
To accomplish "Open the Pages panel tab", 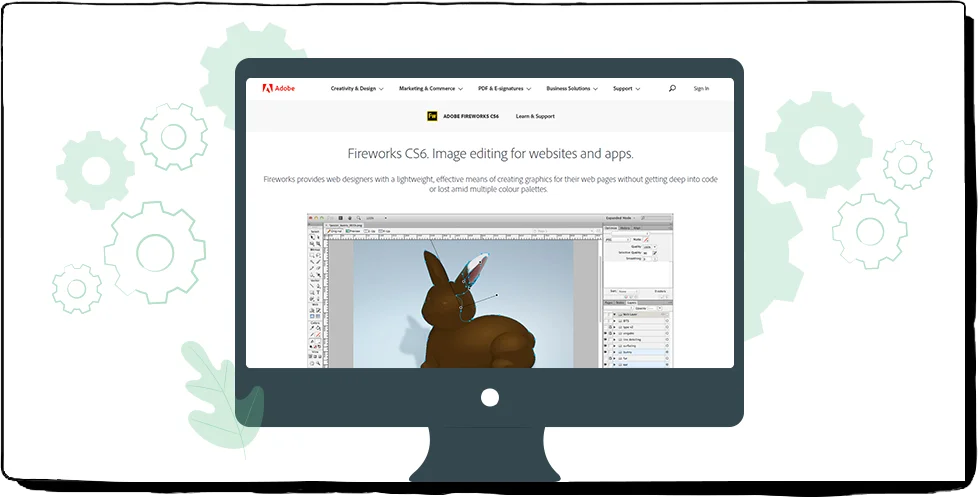I will [608, 303].
